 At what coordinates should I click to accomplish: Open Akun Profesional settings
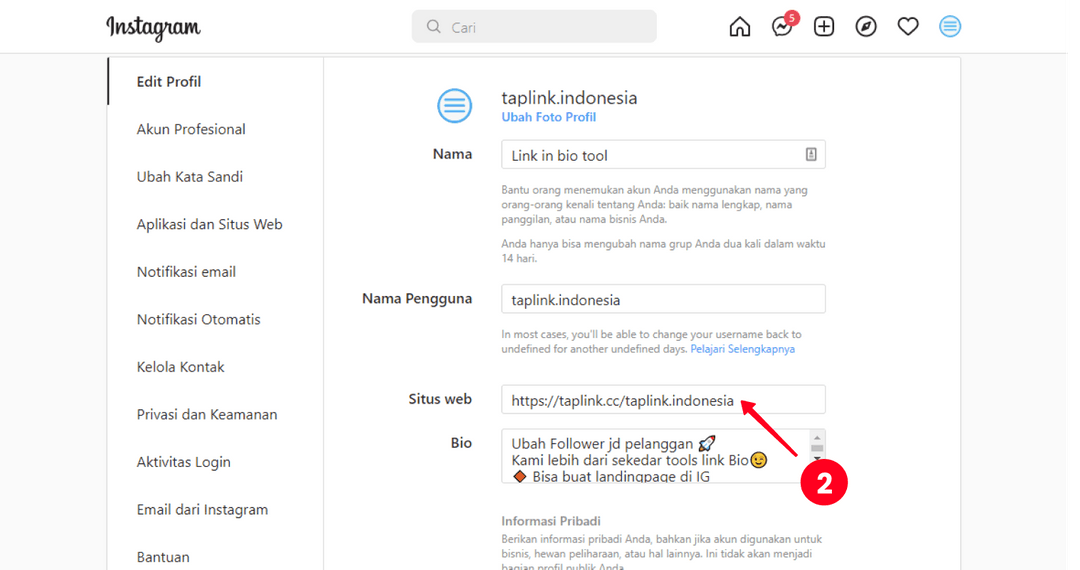(x=191, y=129)
